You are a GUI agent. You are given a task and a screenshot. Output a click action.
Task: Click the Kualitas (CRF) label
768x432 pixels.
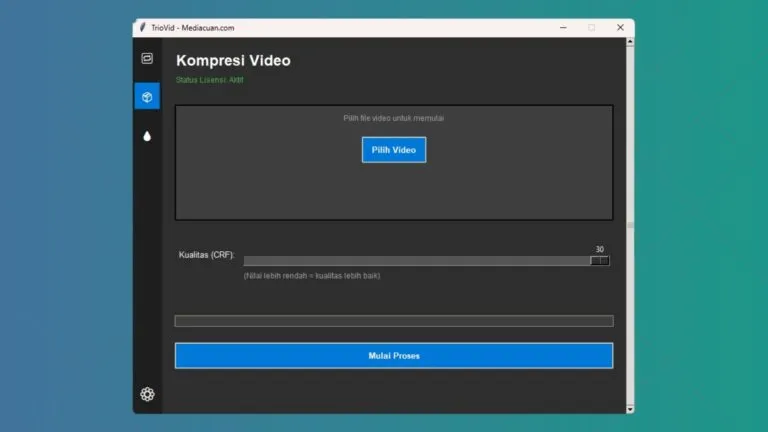pyautogui.click(x=207, y=255)
